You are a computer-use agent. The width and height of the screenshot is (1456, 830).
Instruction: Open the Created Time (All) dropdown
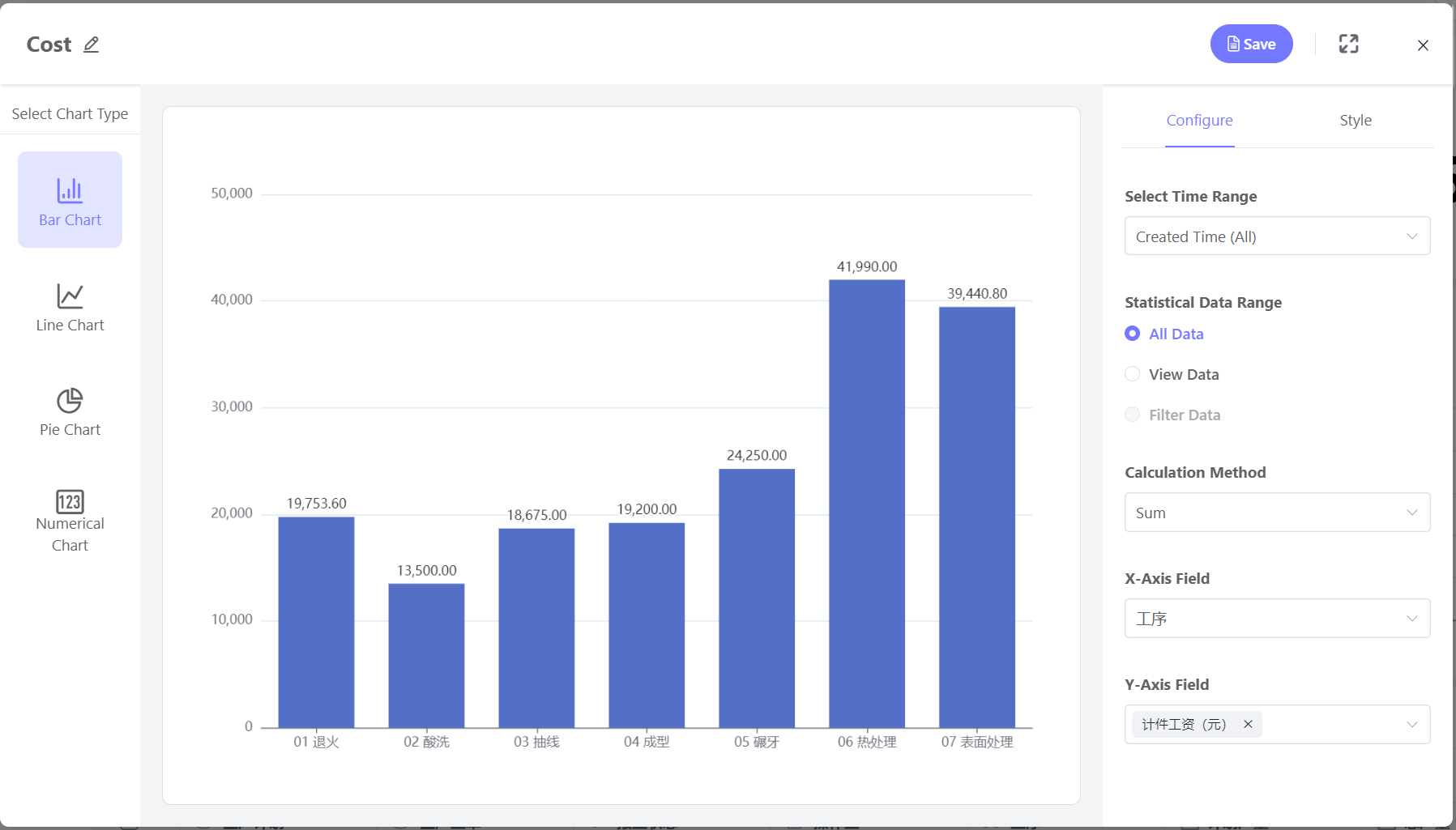tap(1277, 236)
